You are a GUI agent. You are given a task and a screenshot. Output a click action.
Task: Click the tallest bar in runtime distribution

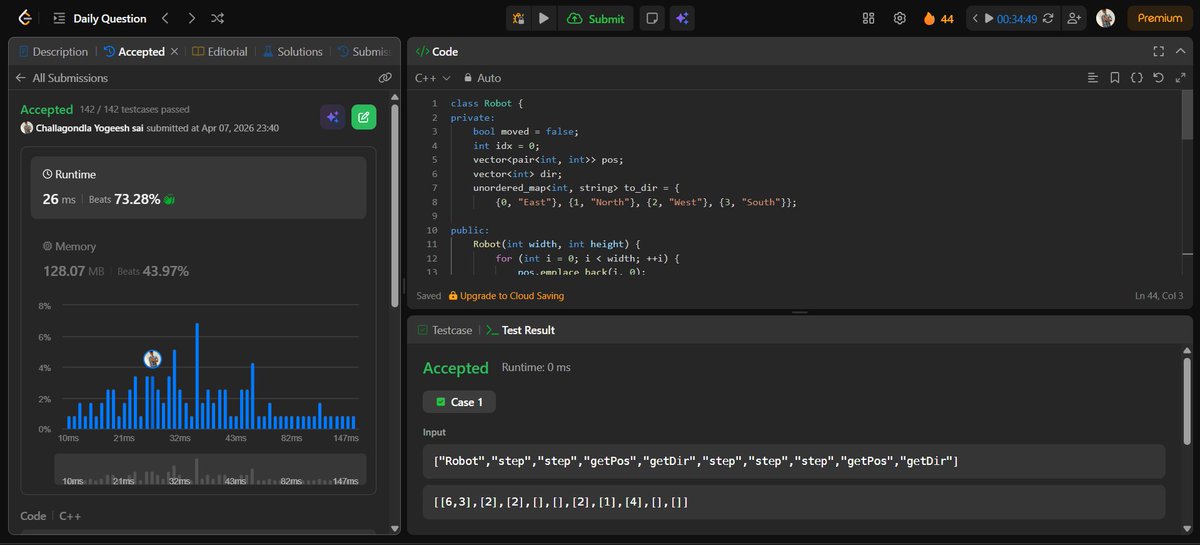197,376
